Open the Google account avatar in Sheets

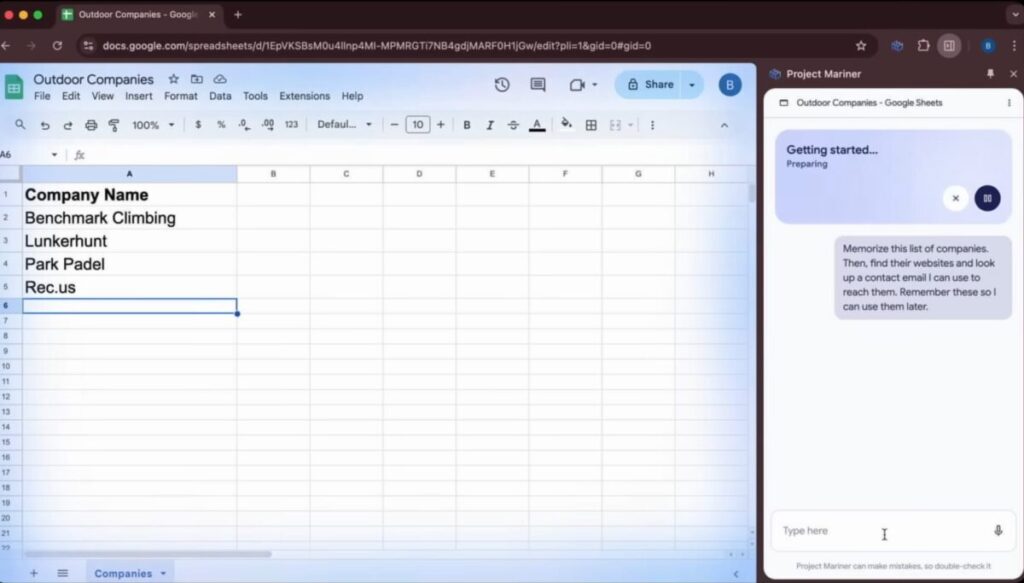730,85
